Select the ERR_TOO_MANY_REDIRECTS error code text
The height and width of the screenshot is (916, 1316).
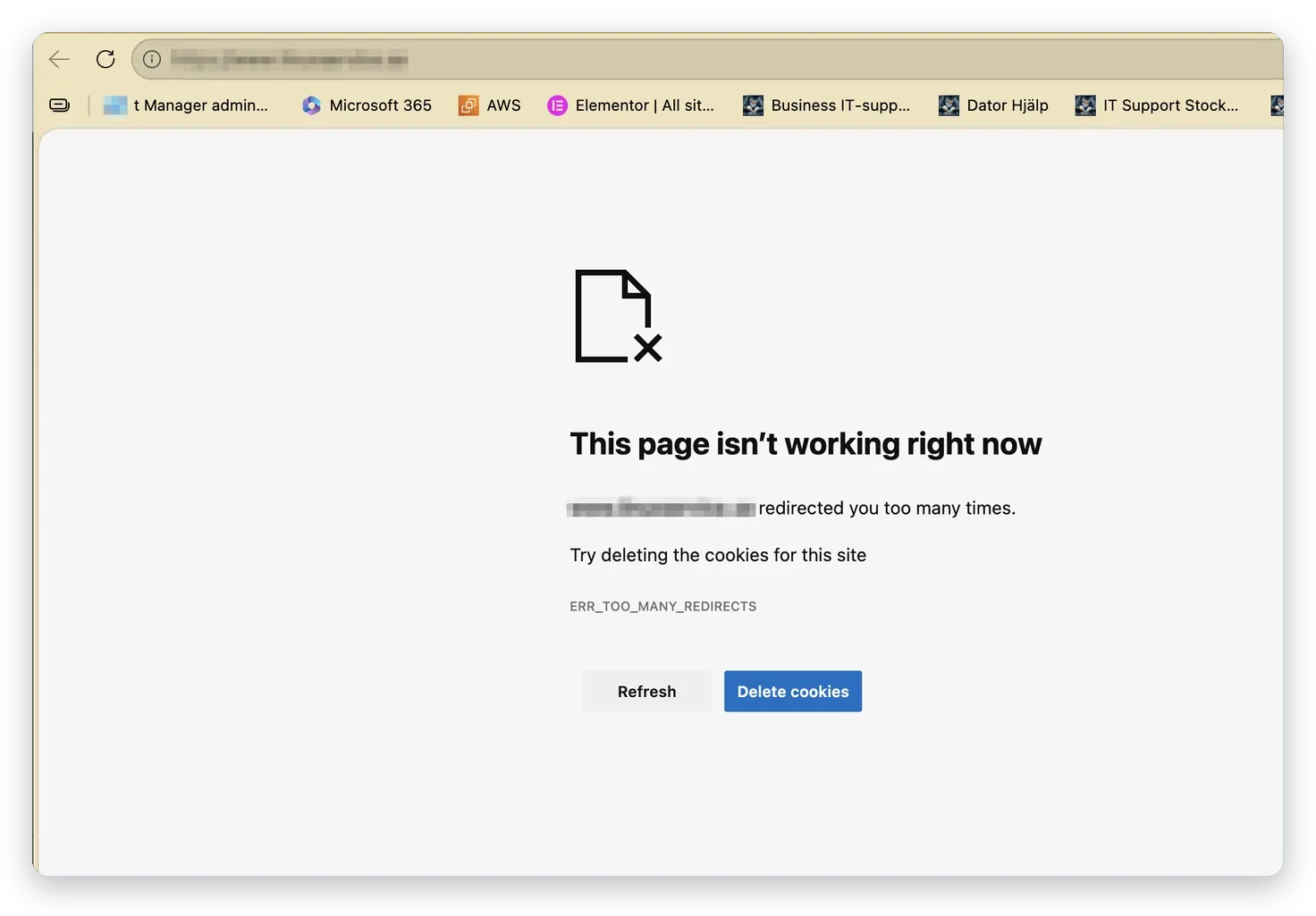click(663, 607)
